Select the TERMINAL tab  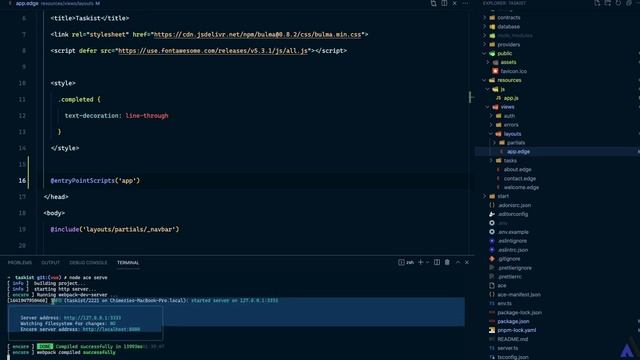[x=128, y=262]
